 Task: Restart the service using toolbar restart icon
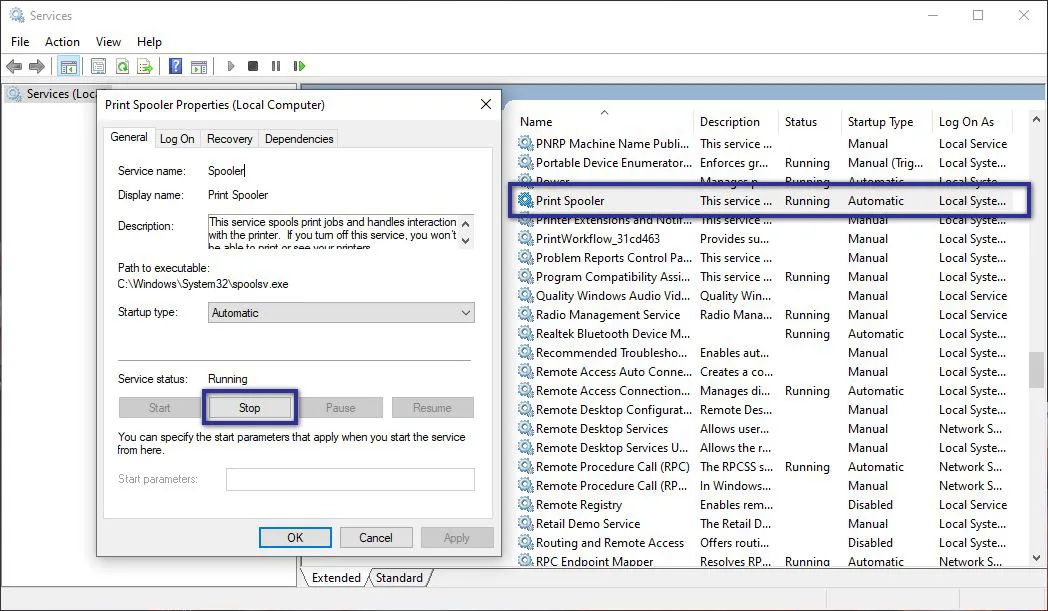pyautogui.click(x=299, y=66)
